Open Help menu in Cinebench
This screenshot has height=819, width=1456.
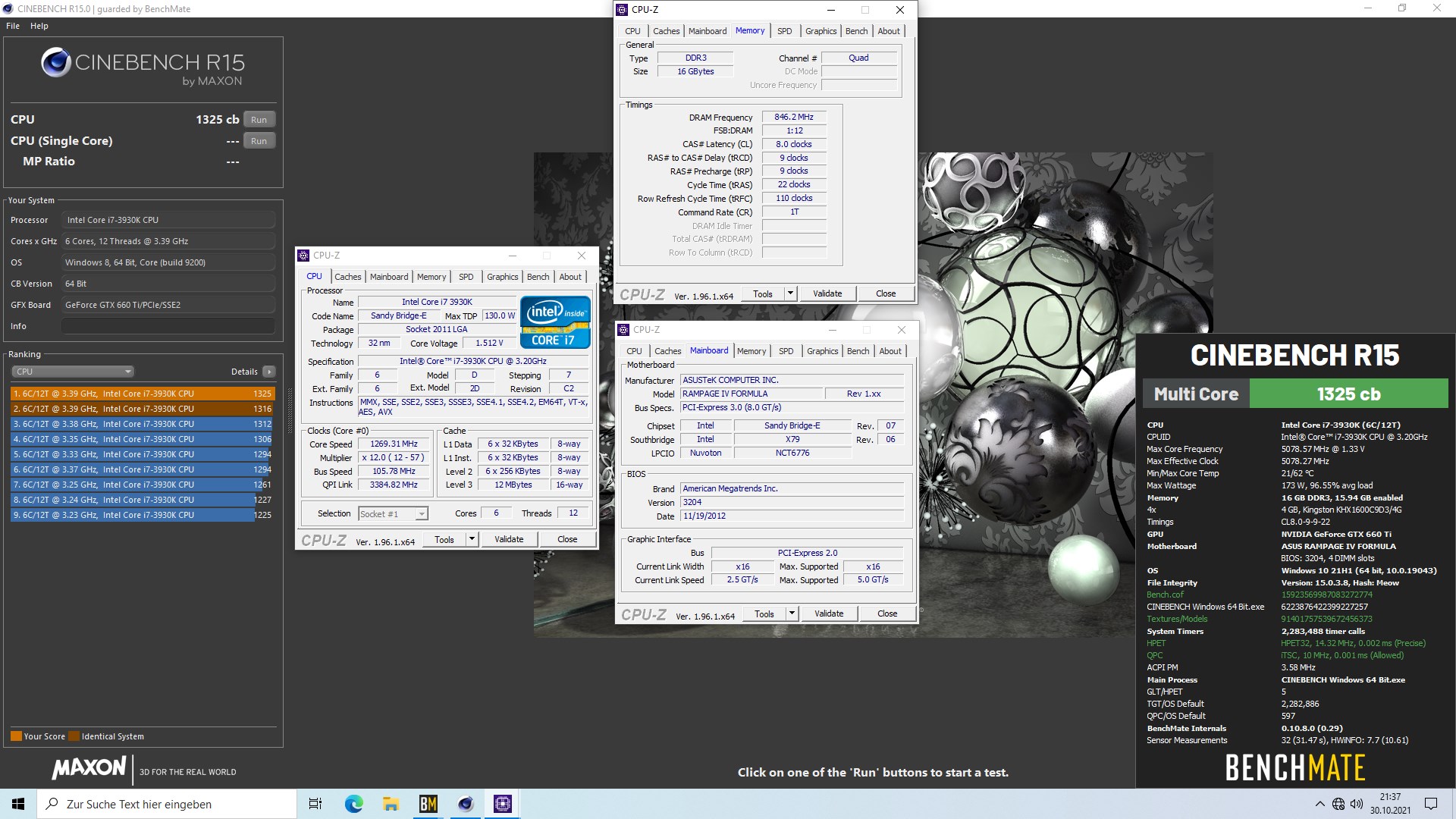39,26
